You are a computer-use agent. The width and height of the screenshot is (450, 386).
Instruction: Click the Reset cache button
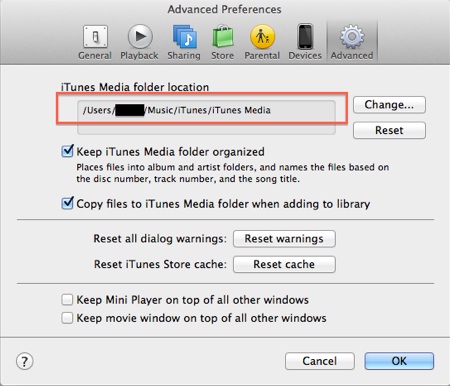pyautogui.click(x=284, y=264)
